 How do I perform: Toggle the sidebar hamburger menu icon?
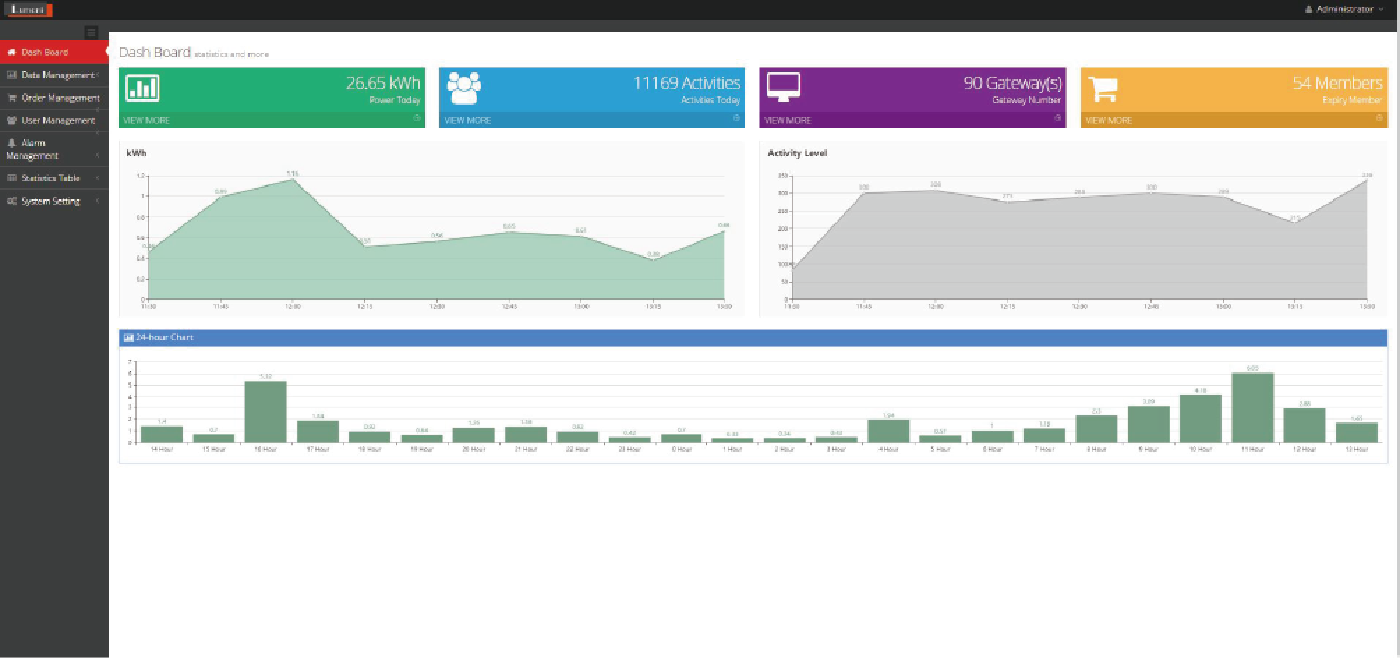pyautogui.click(x=92, y=32)
